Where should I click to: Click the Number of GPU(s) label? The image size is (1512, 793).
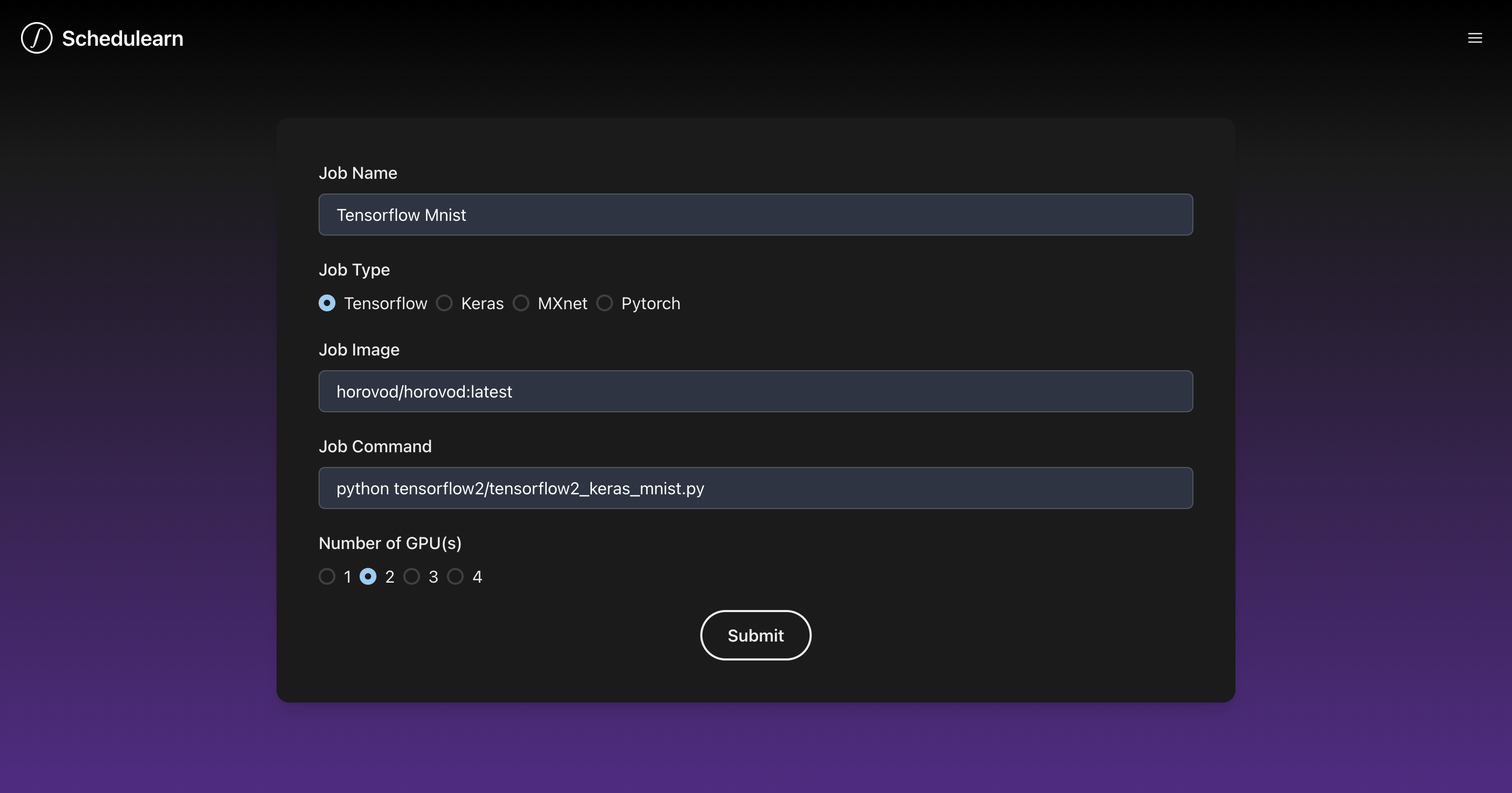click(x=390, y=544)
